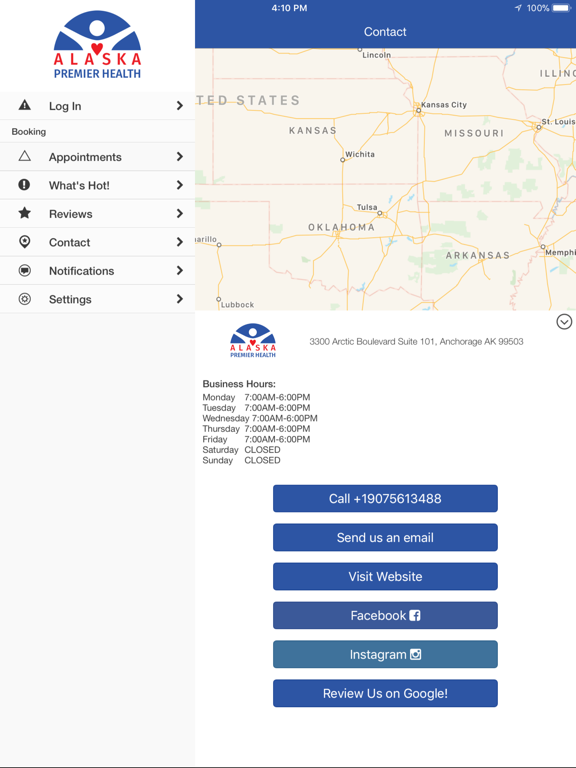Open Appointments via its right chevron
Screen dimensions: 576x768
tap(180, 157)
